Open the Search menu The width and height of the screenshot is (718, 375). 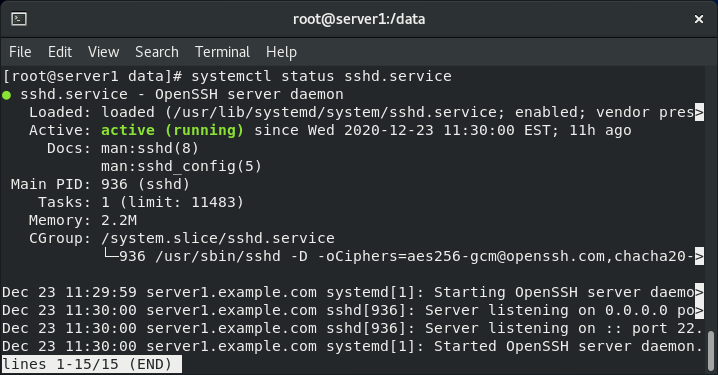coord(157,52)
